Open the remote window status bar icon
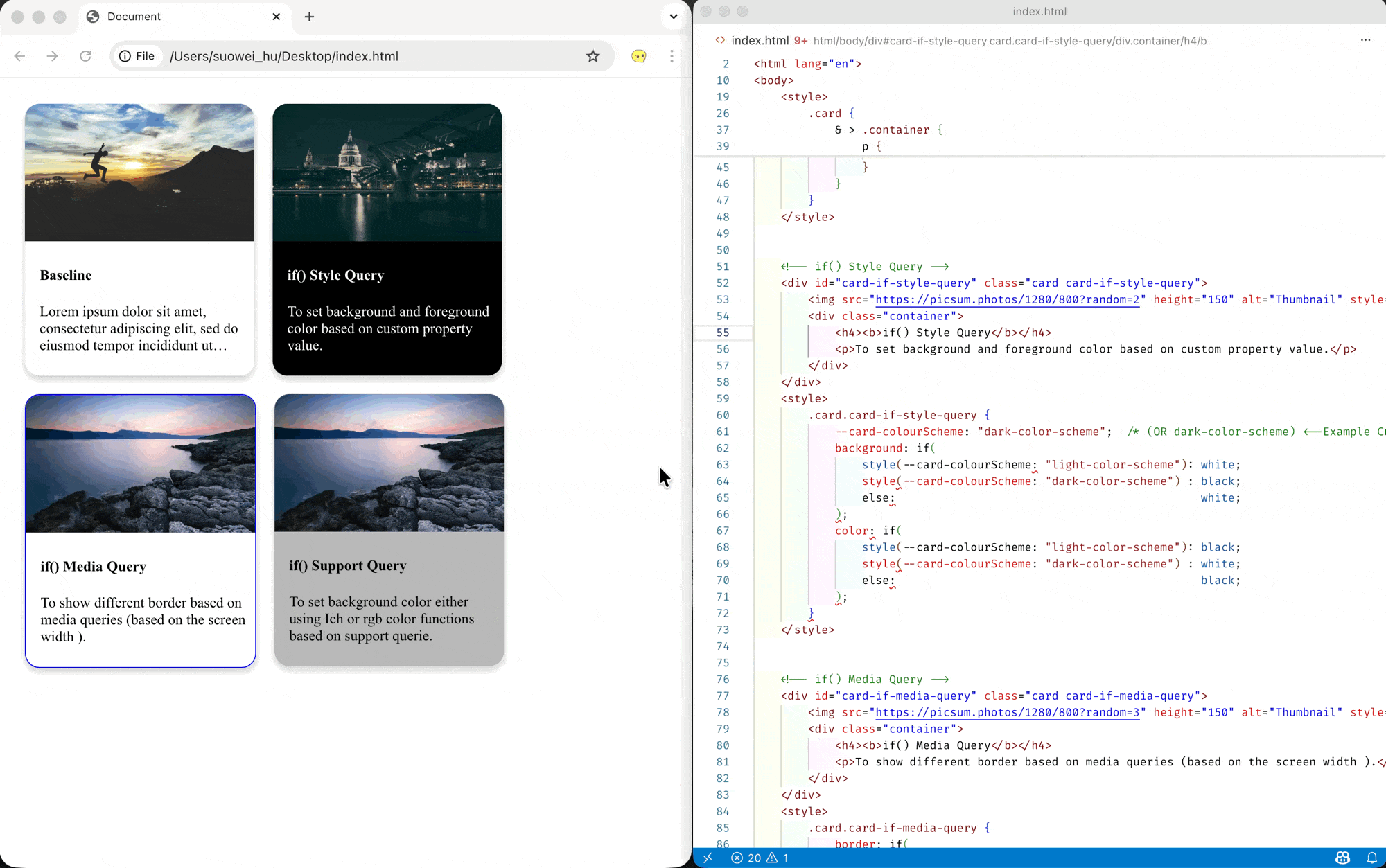 708,858
